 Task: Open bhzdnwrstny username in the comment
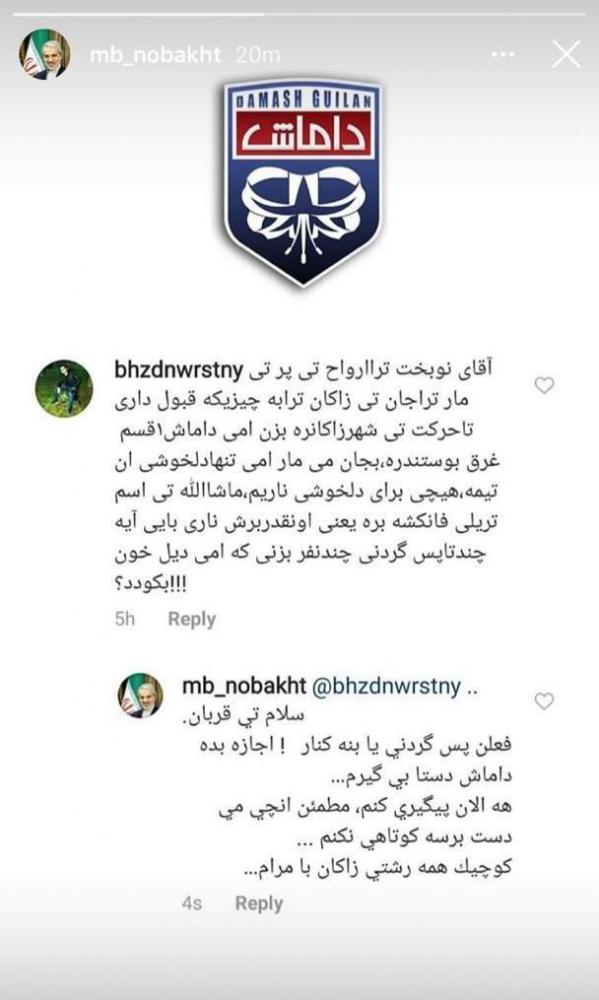click(x=180, y=371)
